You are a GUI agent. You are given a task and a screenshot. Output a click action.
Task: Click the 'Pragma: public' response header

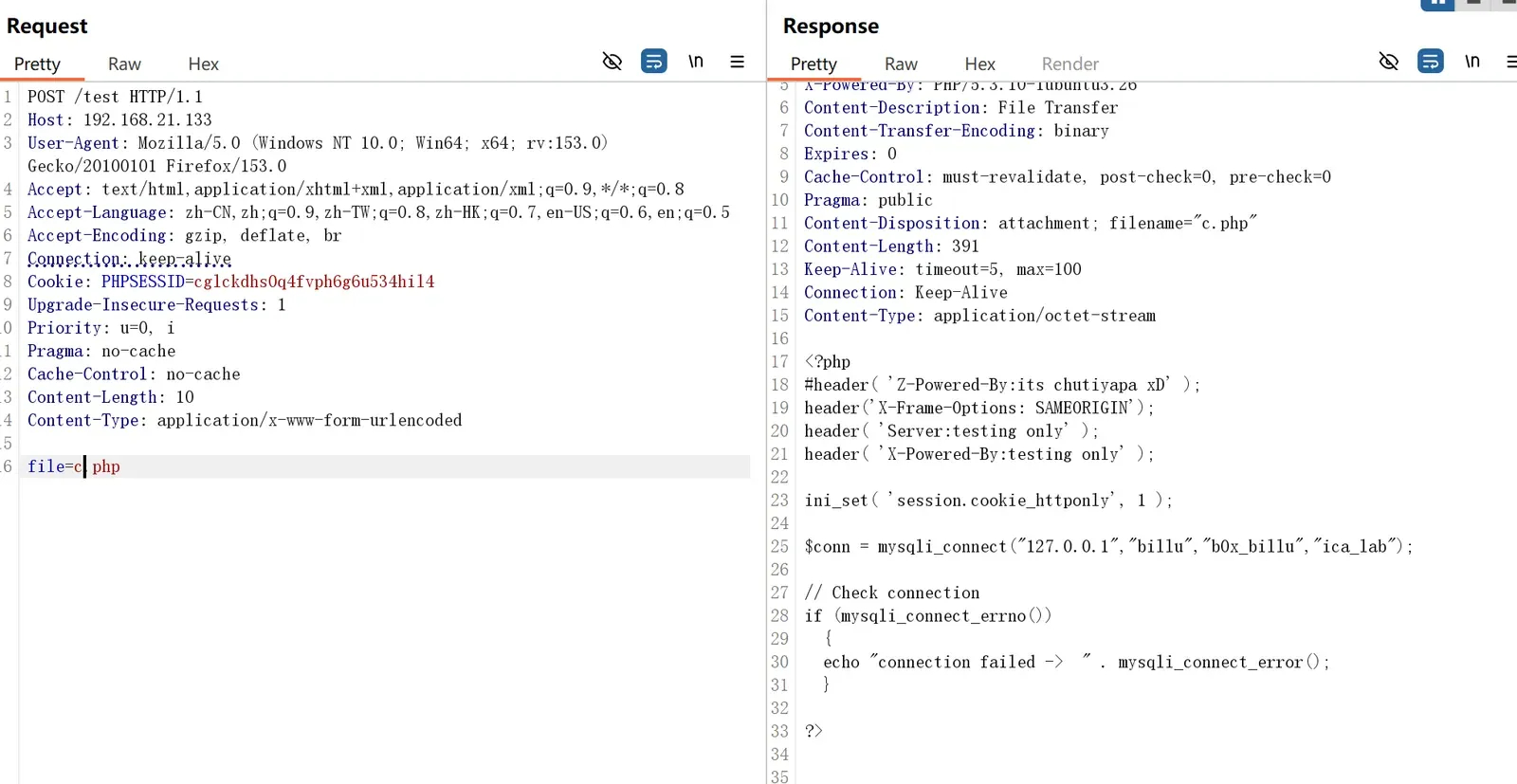tap(868, 200)
